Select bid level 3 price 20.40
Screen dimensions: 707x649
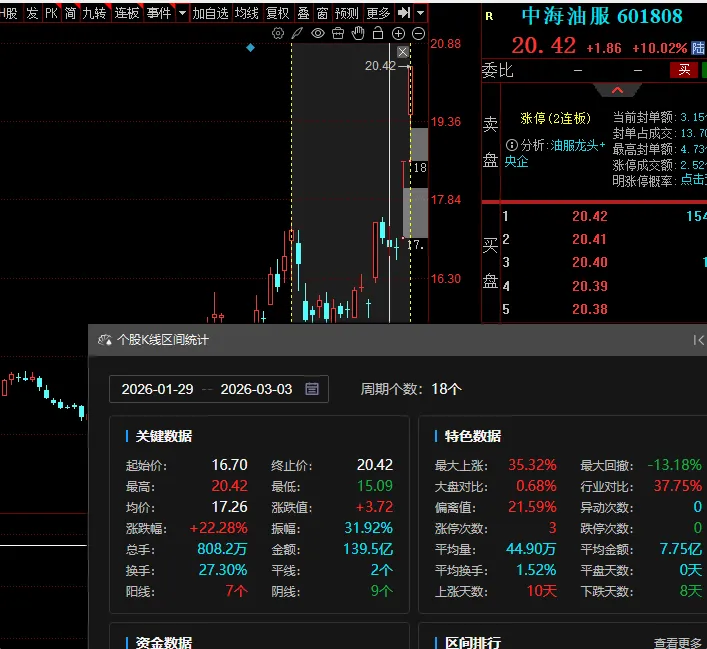coord(590,262)
